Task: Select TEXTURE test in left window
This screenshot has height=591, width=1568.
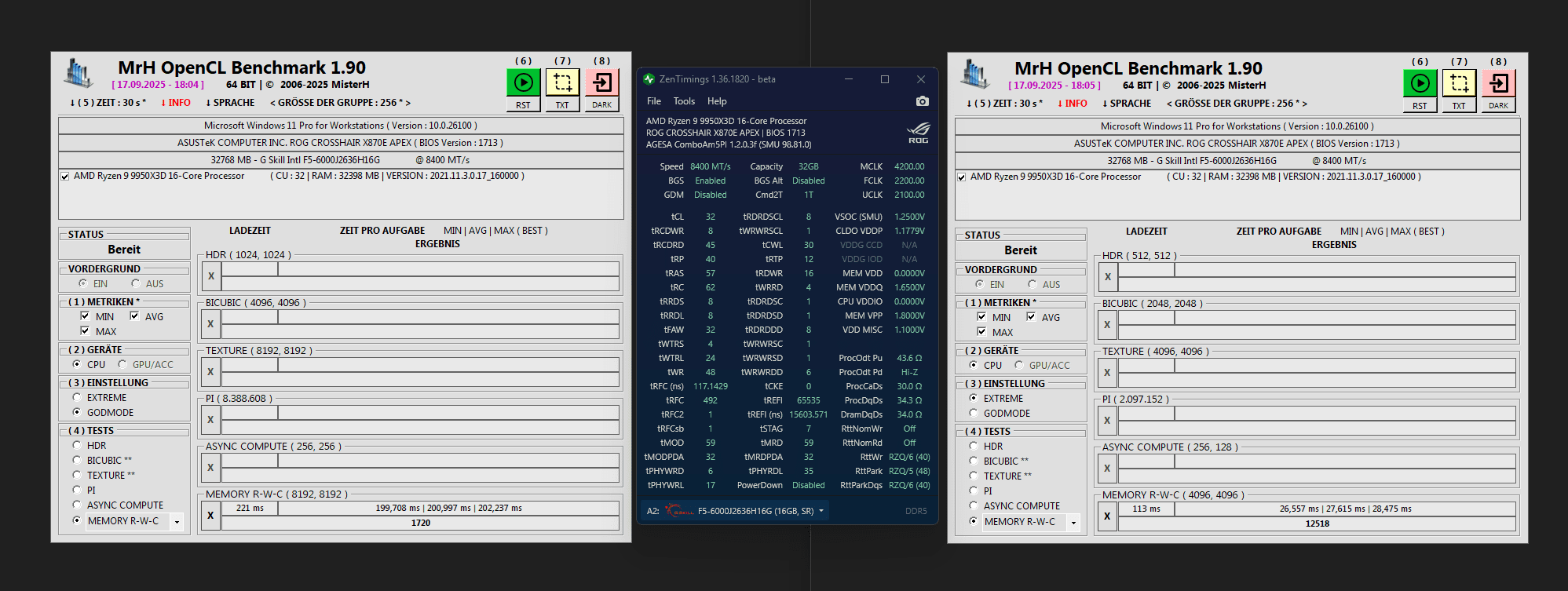Action: [77, 475]
